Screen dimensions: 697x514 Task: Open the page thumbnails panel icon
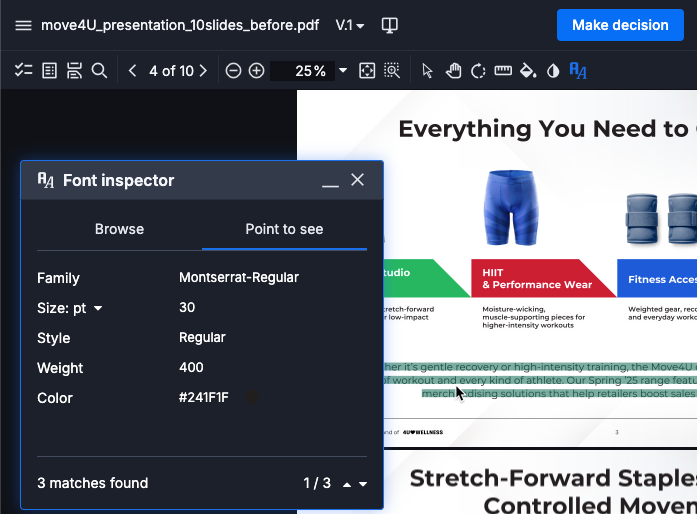[49, 71]
